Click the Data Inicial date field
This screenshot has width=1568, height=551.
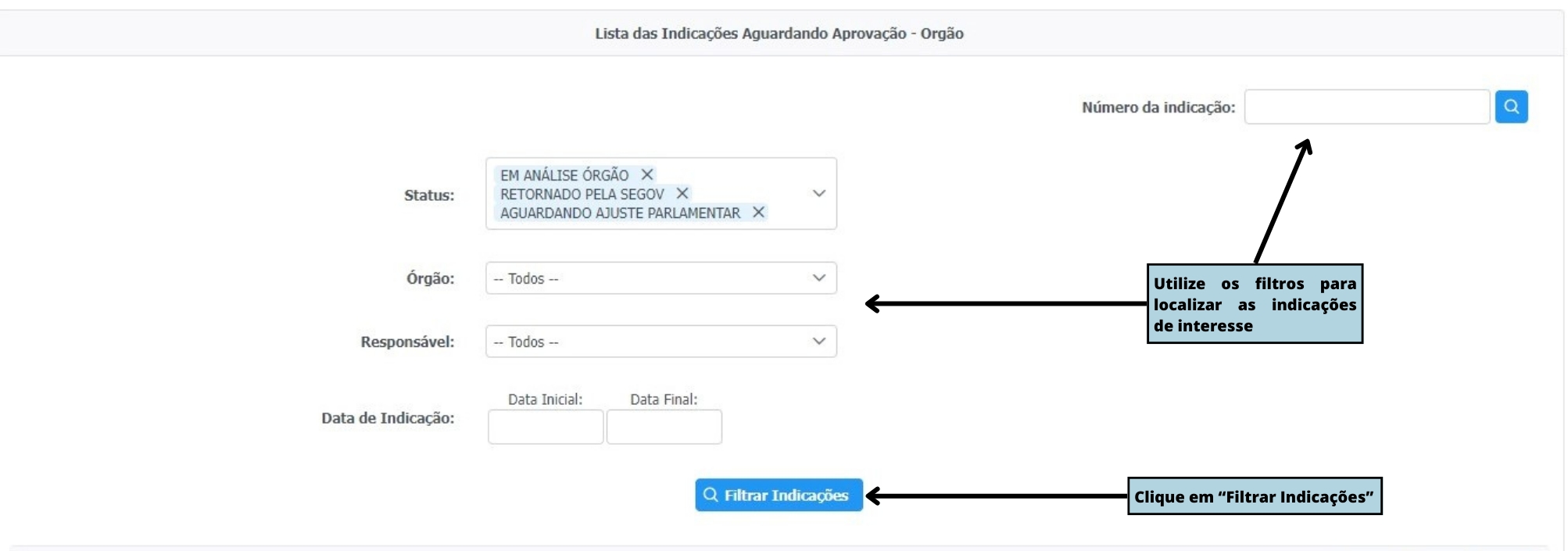pos(546,427)
